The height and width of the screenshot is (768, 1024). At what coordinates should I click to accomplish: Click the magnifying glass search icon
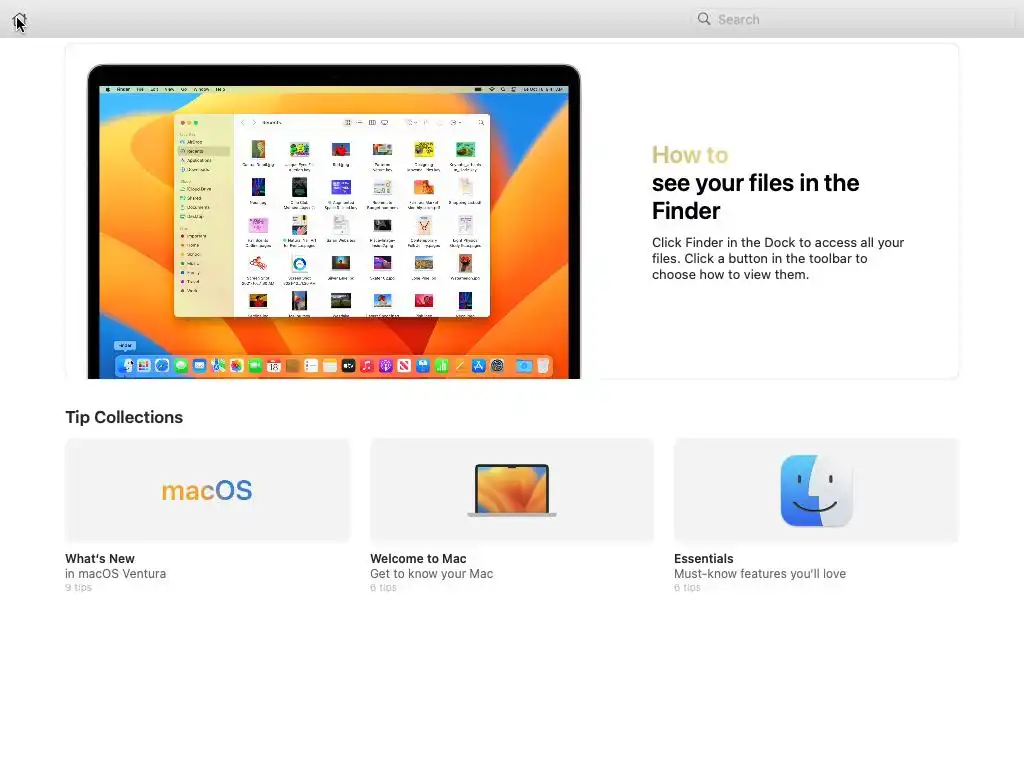[703, 19]
